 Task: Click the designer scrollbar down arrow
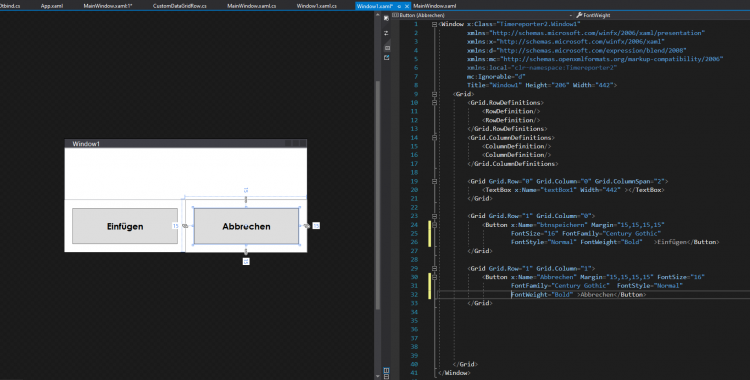coord(377,377)
